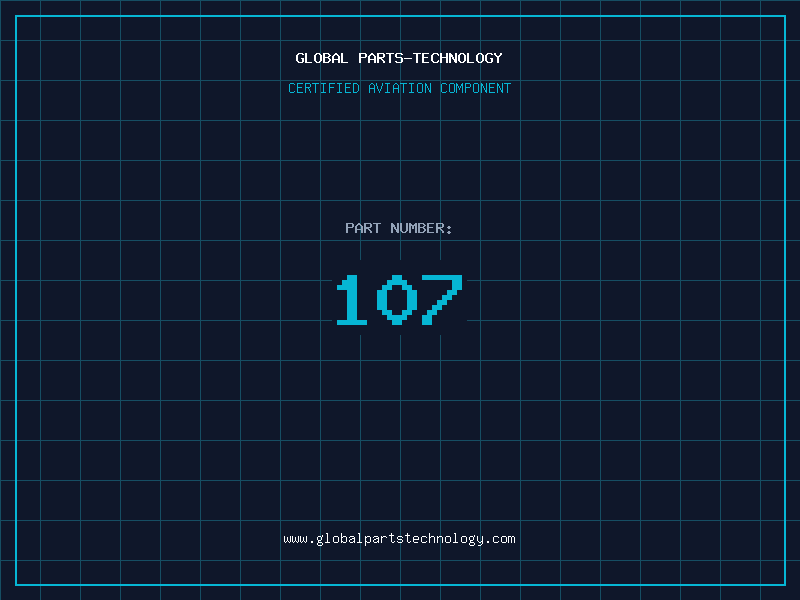Click the PART NUMBER: label

[399, 228]
